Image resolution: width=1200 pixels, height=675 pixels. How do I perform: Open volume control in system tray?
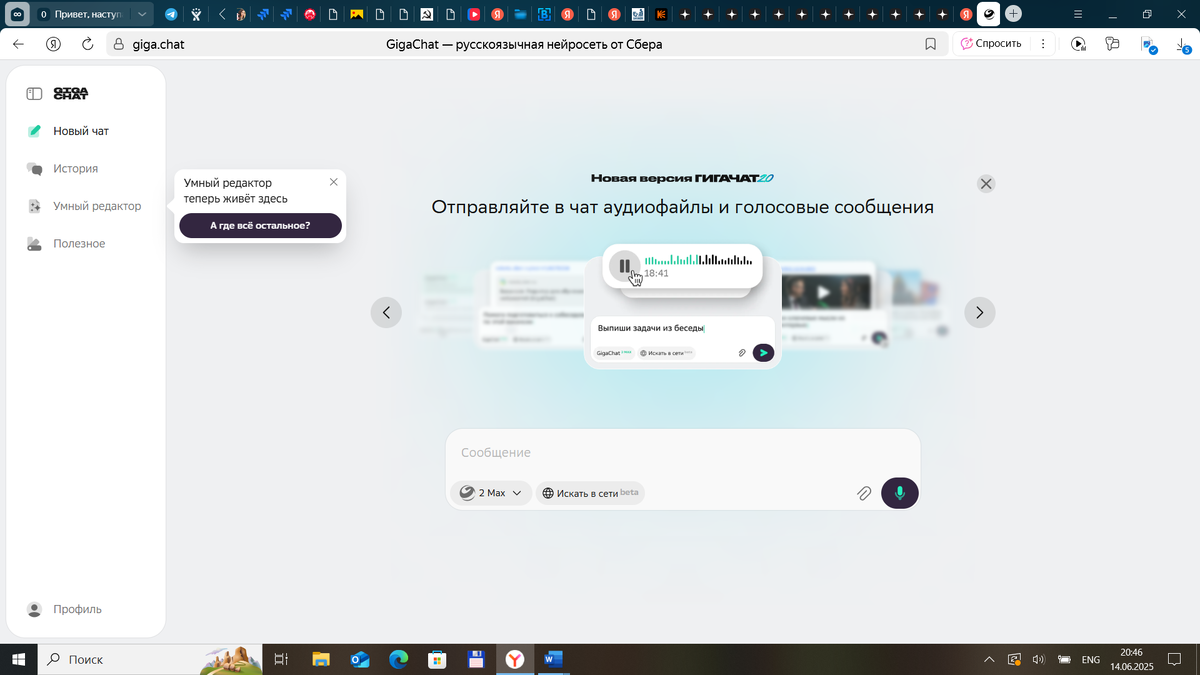[1038, 659]
